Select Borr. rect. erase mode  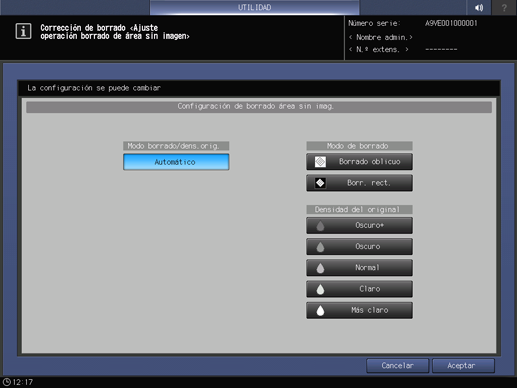click(359, 183)
